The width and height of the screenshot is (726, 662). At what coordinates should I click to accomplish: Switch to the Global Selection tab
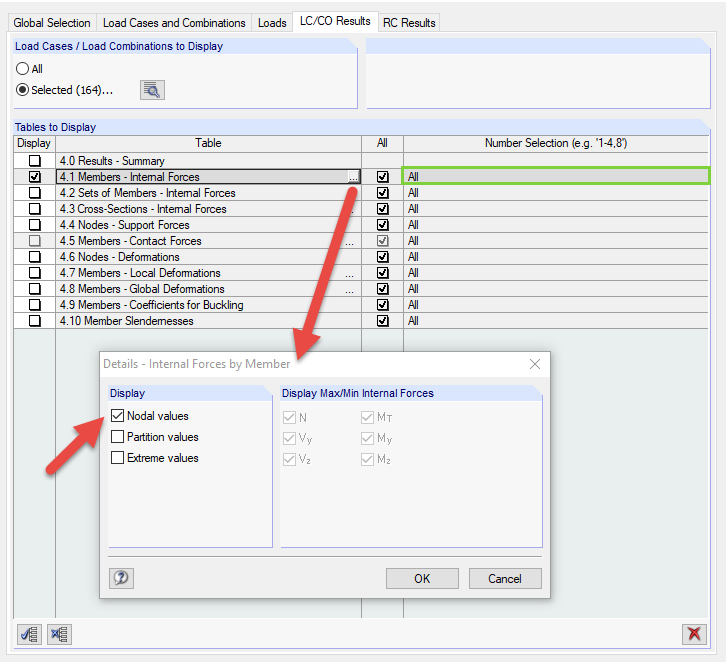click(52, 23)
